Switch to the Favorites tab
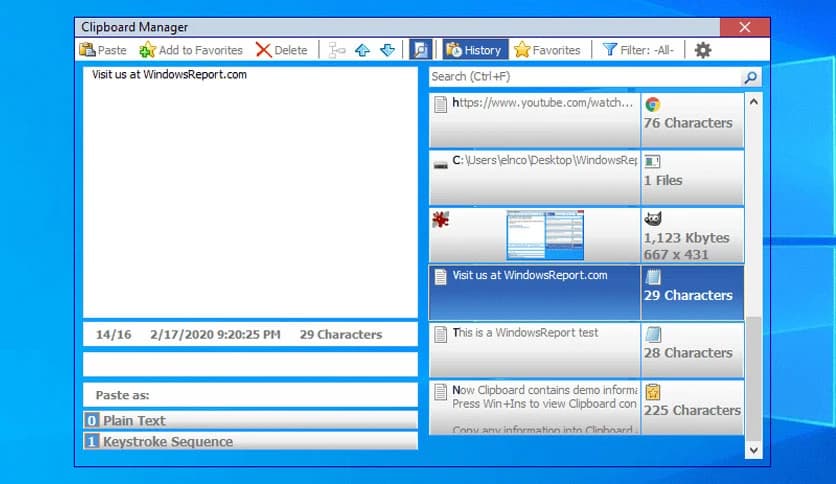This screenshot has height=484, width=836. (547, 50)
